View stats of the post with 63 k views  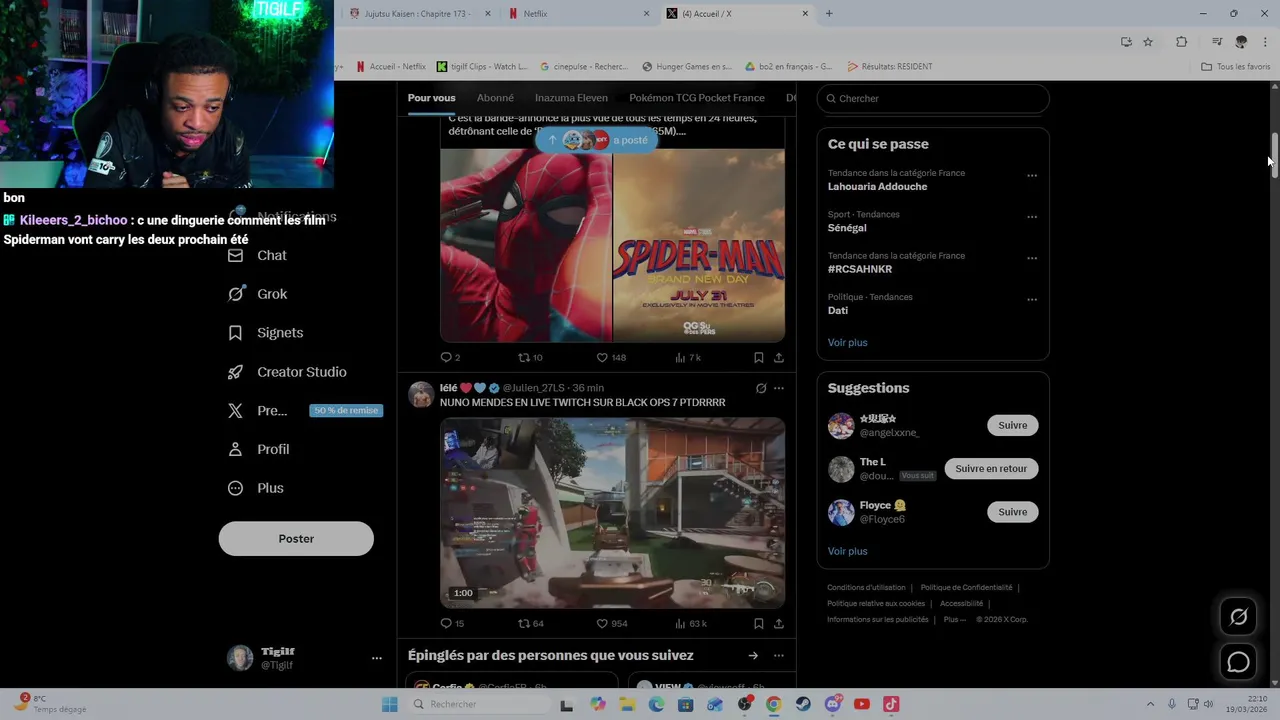690,623
